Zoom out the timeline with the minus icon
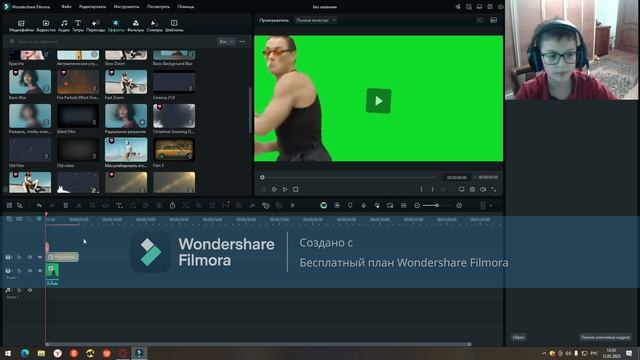 pyautogui.click(x=417, y=205)
